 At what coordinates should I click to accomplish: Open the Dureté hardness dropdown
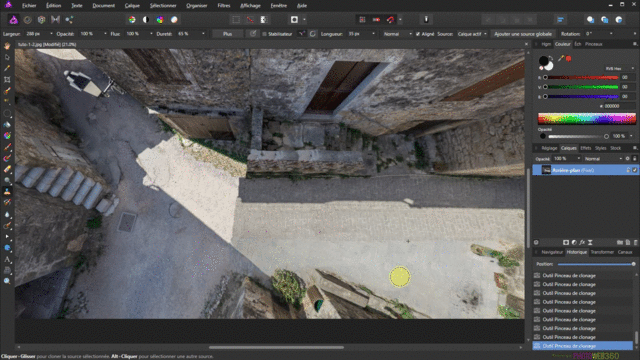point(203,34)
